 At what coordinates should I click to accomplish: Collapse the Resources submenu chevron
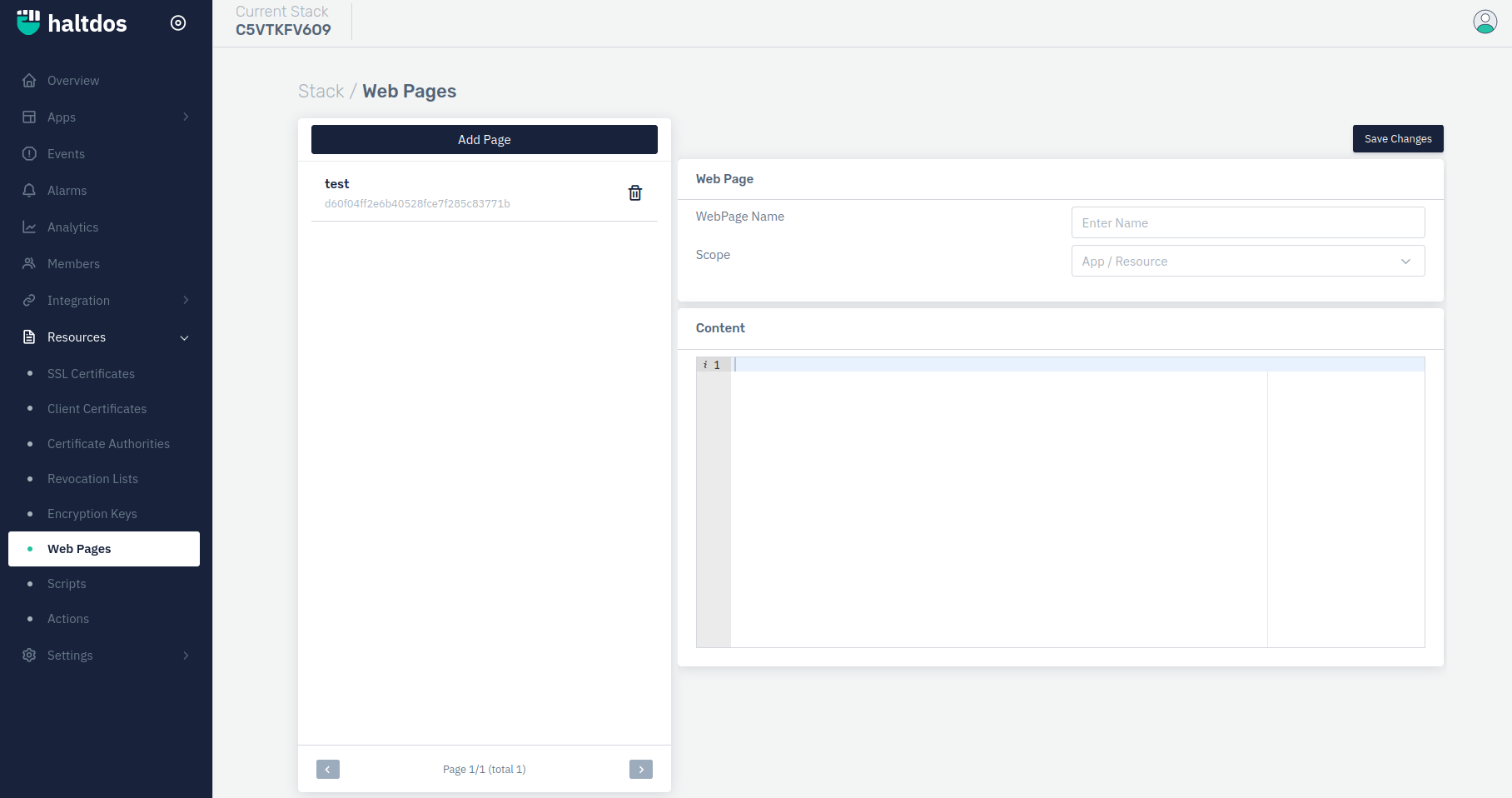click(185, 337)
